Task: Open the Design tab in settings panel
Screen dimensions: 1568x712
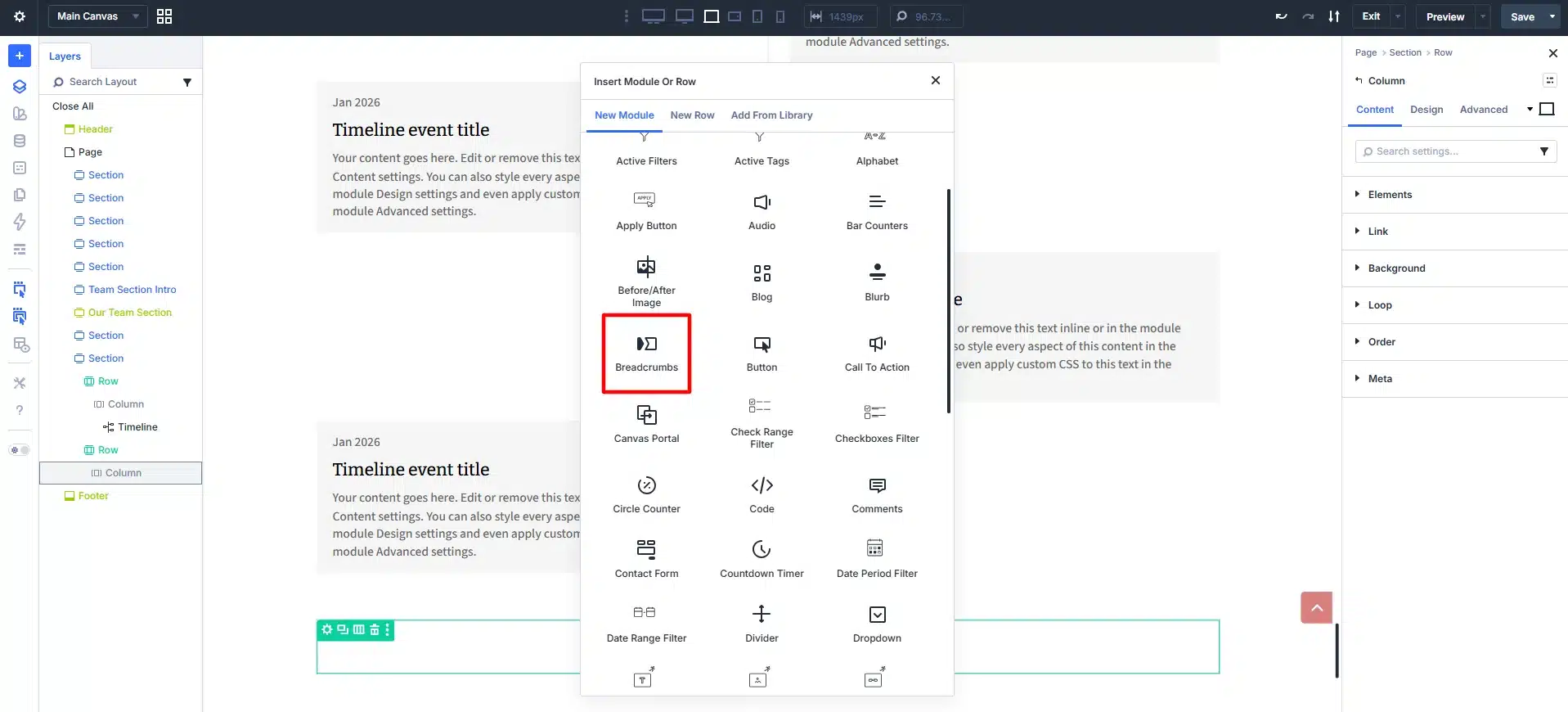Action: pos(1426,110)
